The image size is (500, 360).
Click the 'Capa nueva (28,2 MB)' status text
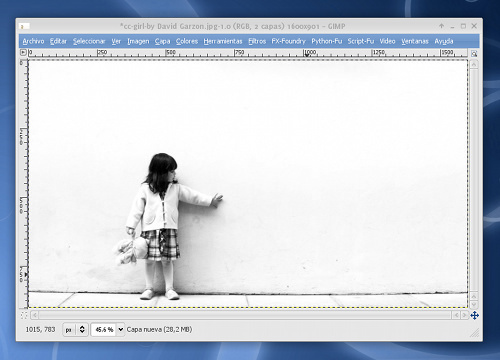click(159, 329)
